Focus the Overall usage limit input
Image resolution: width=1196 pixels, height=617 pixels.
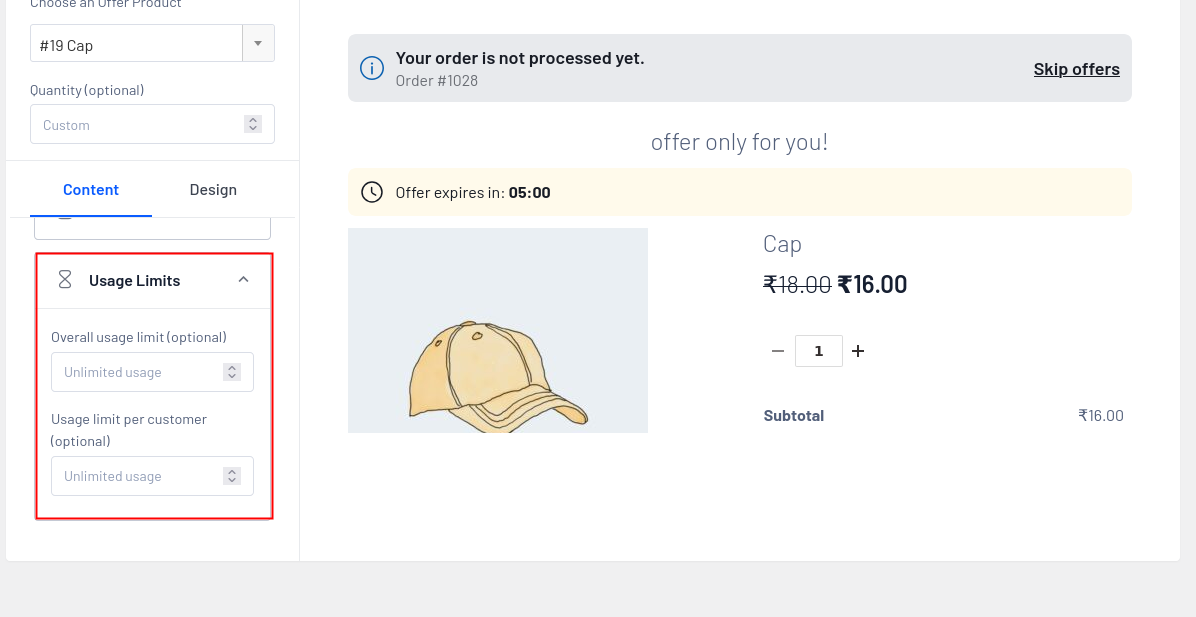135,372
